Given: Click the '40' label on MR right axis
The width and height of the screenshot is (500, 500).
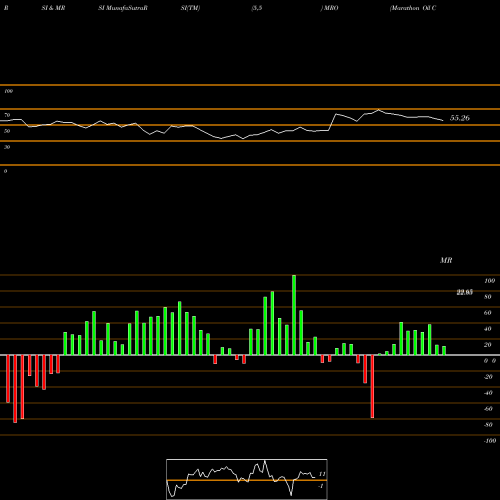Looking at the screenshot, I should tap(488, 329).
